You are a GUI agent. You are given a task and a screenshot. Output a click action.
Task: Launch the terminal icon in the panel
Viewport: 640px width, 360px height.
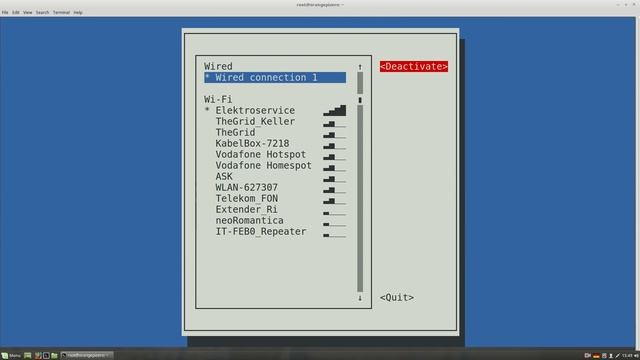tap(46, 356)
